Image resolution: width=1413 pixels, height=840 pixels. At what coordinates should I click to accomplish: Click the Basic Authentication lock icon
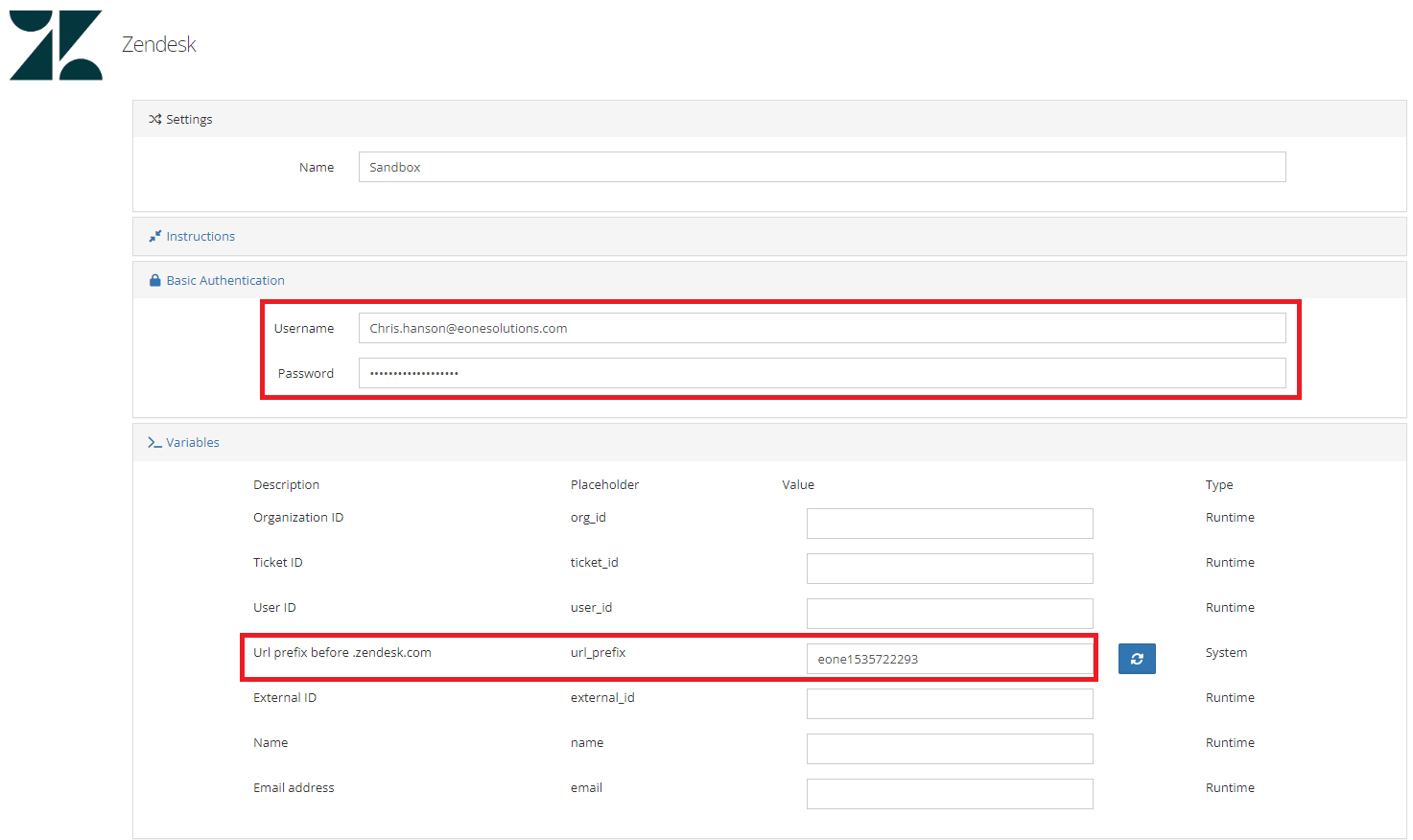point(154,280)
